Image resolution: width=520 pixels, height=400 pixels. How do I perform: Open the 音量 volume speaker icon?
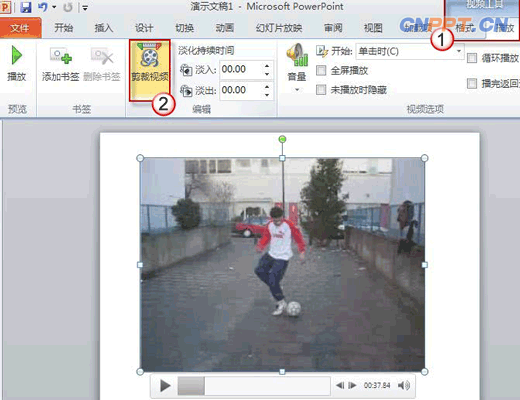tap(296, 56)
